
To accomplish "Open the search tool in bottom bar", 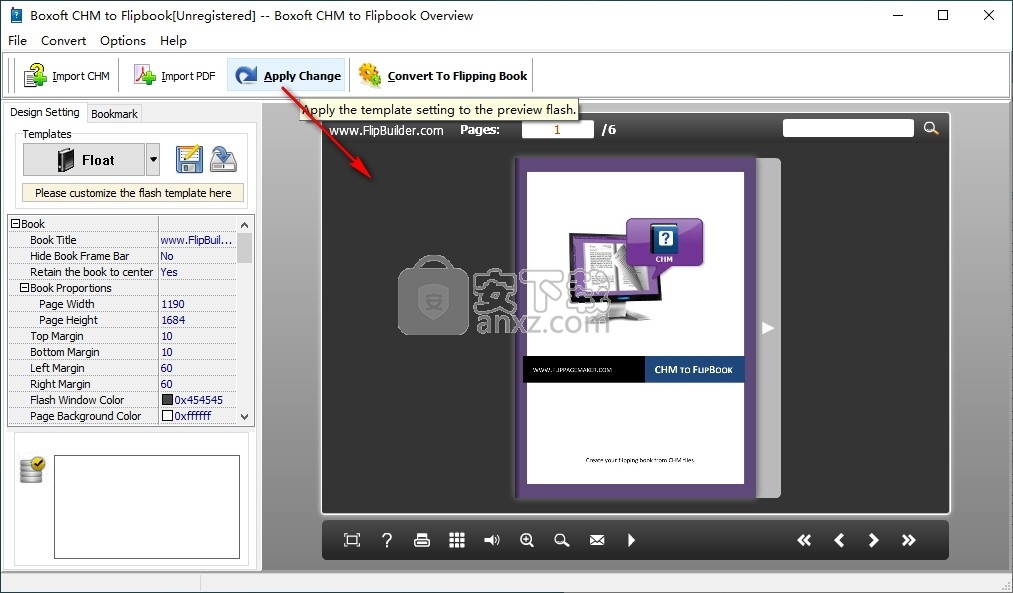I will pos(561,540).
